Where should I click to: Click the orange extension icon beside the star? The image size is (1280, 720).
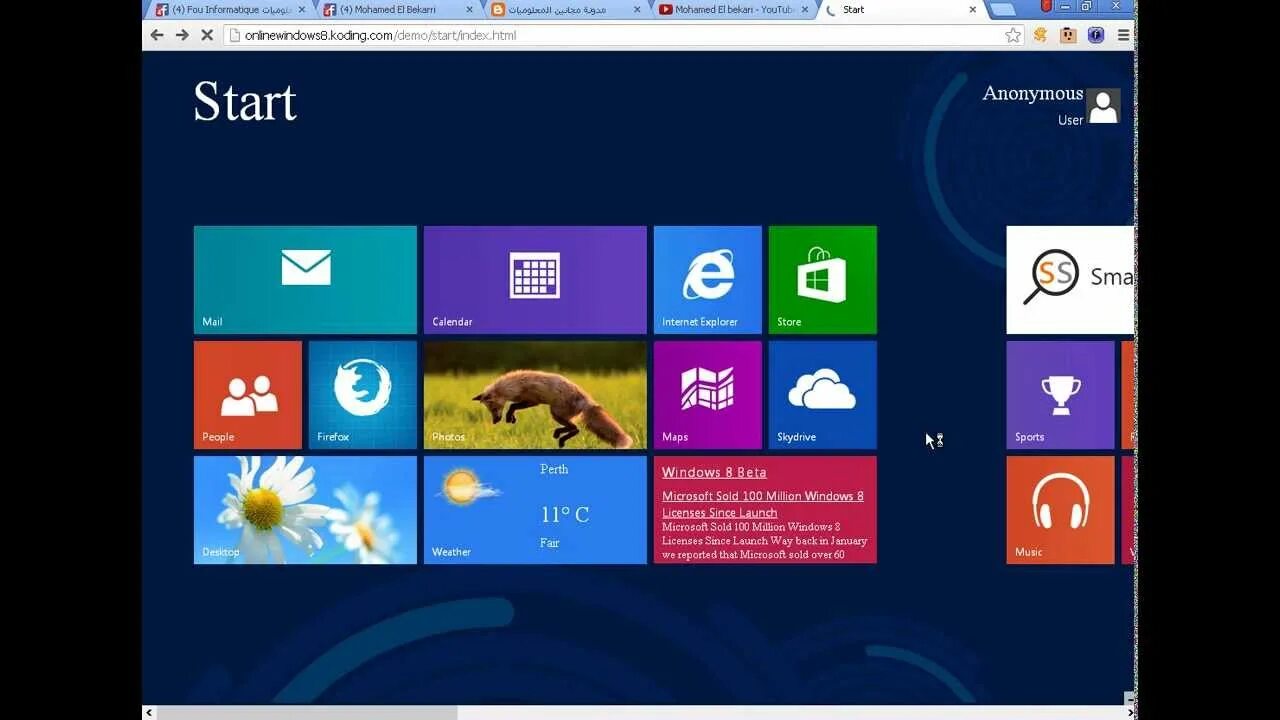(x=1041, y=35)
